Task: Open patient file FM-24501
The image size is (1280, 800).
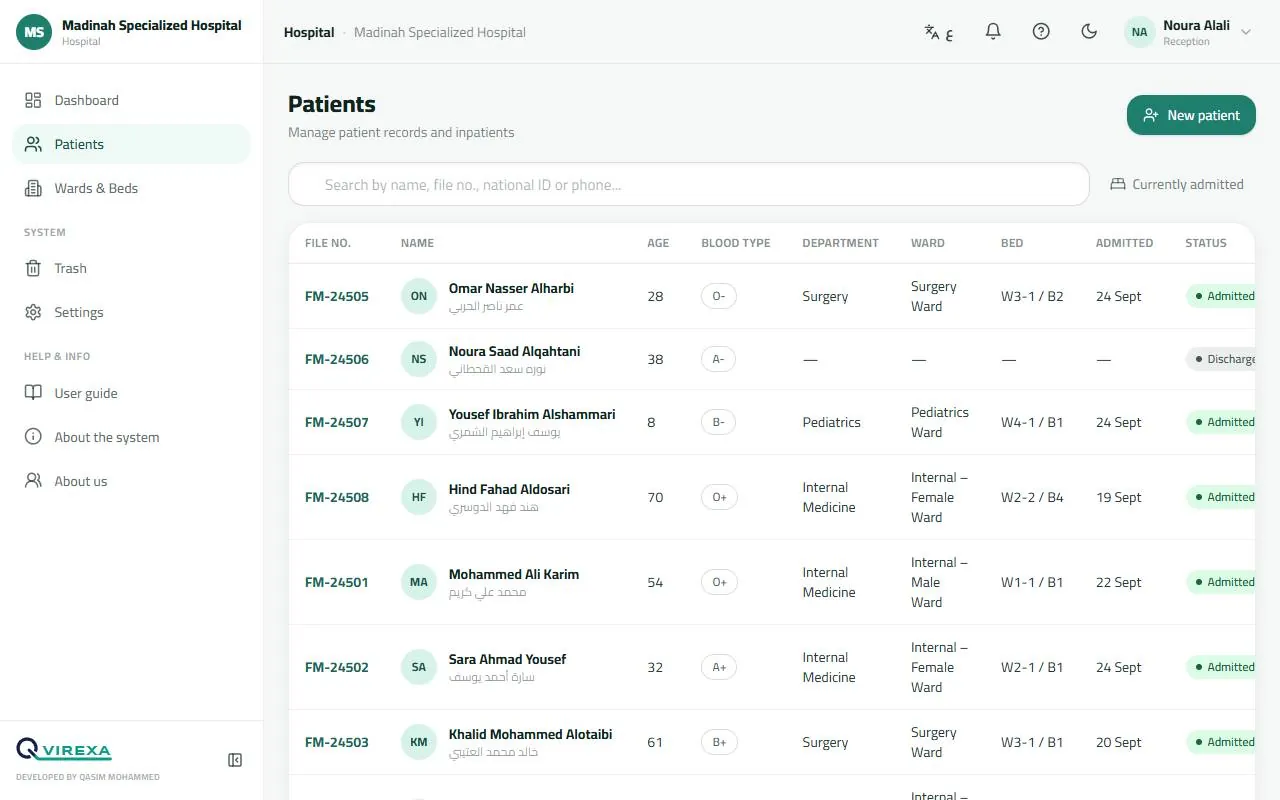Action: point(337,582)
